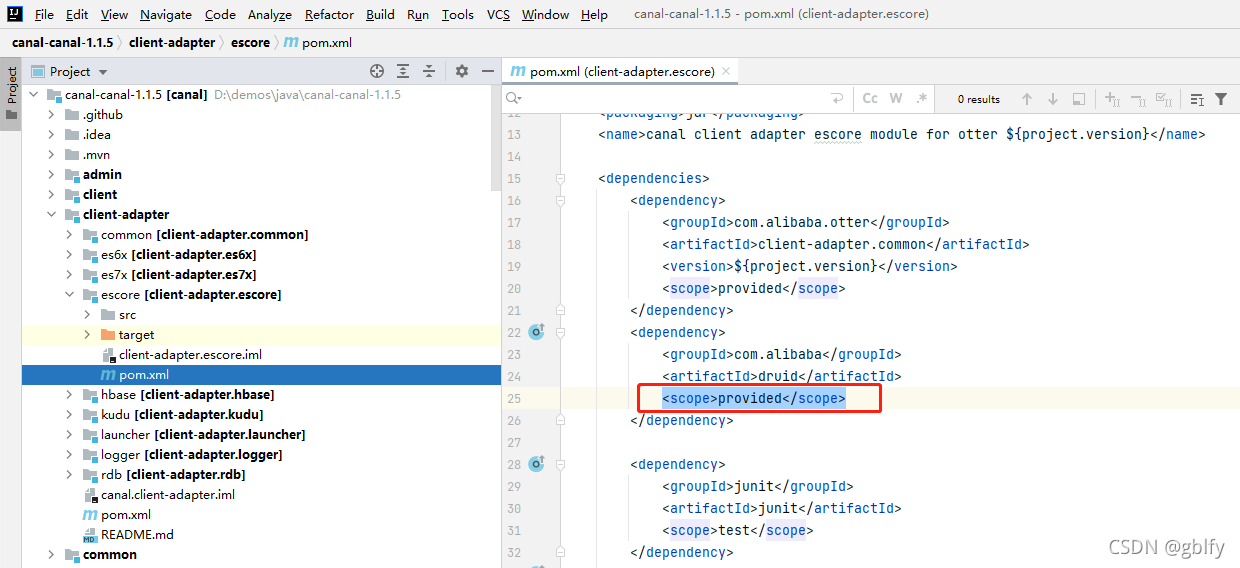Open the Refactor menu
The height and width of the screenshot is (568, 1240).
[x=329, y=14]
